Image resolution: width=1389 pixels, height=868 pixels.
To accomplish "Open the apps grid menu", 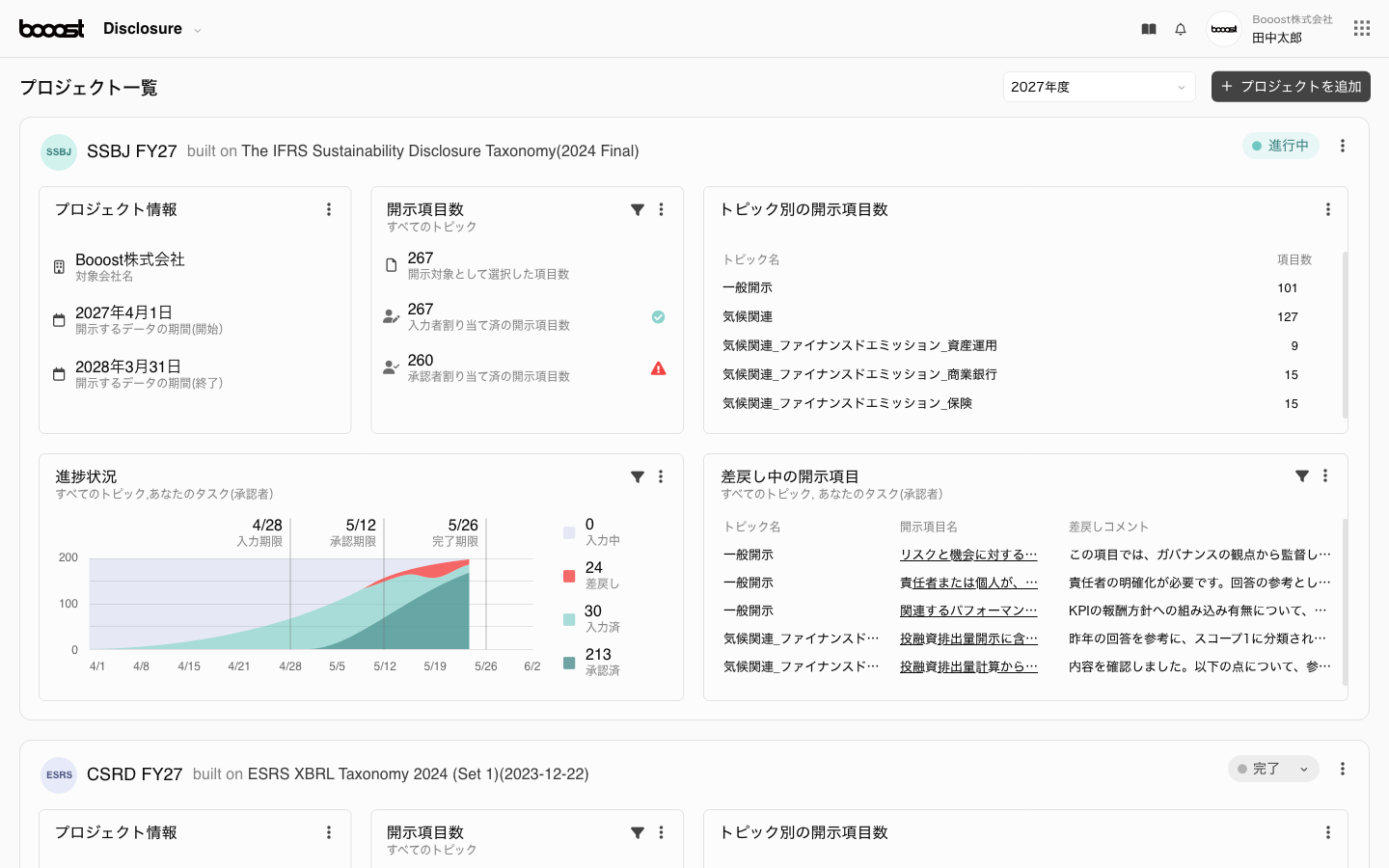I will 1361,29.
